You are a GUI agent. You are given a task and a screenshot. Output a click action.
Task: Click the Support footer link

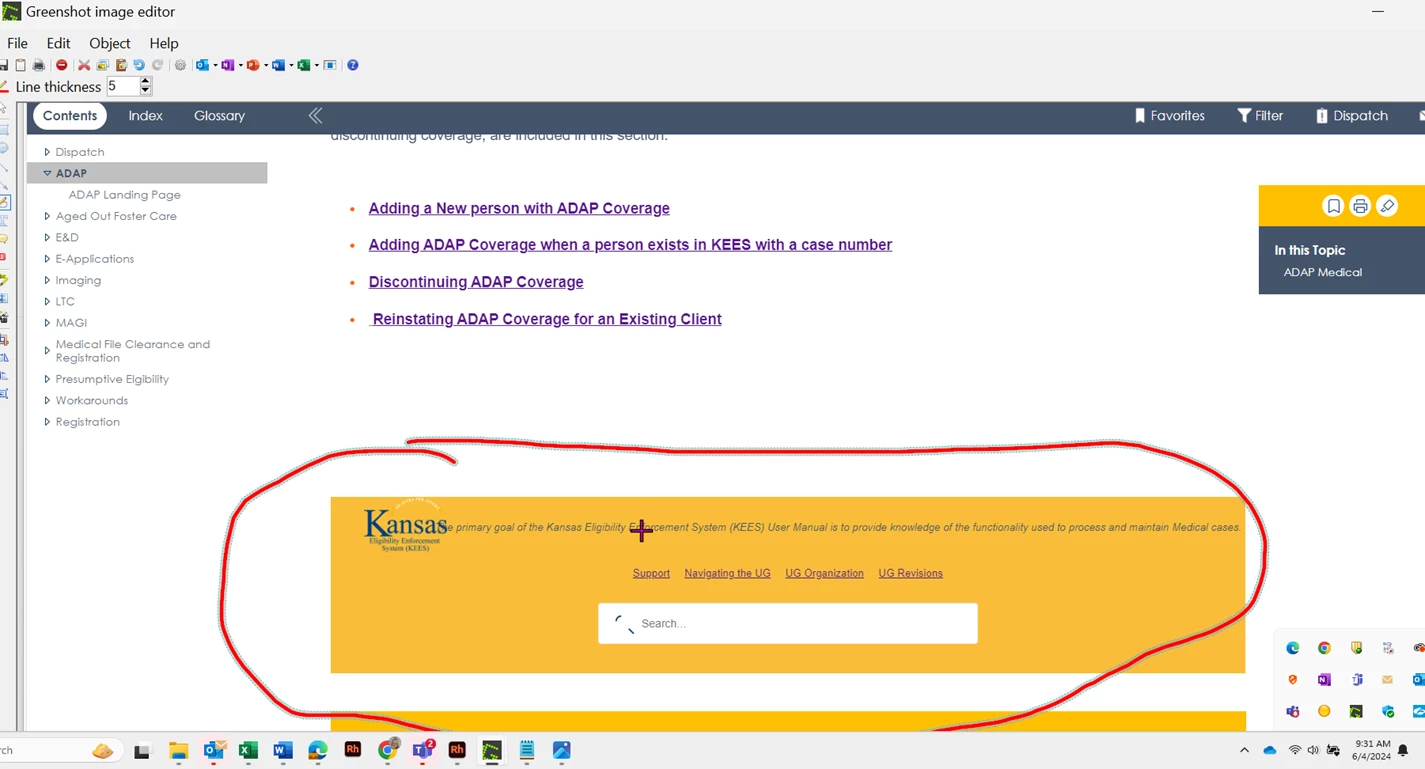[651, 573]
